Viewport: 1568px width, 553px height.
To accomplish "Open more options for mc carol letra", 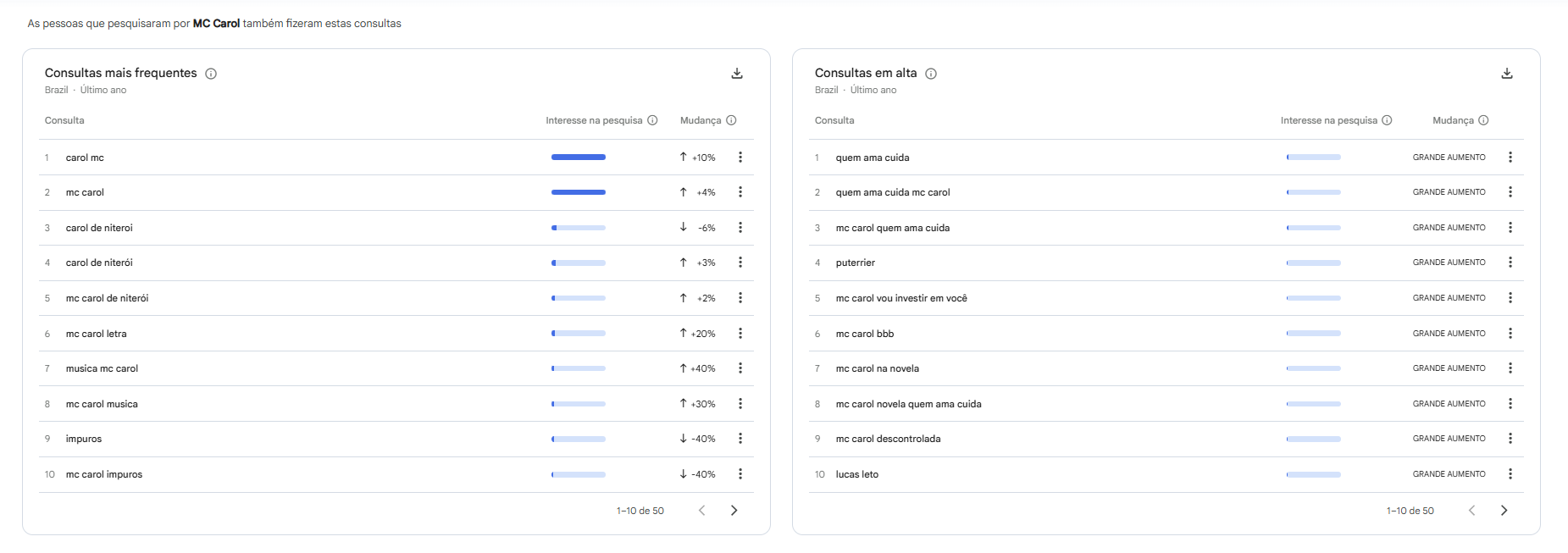I will click(740, 334).
